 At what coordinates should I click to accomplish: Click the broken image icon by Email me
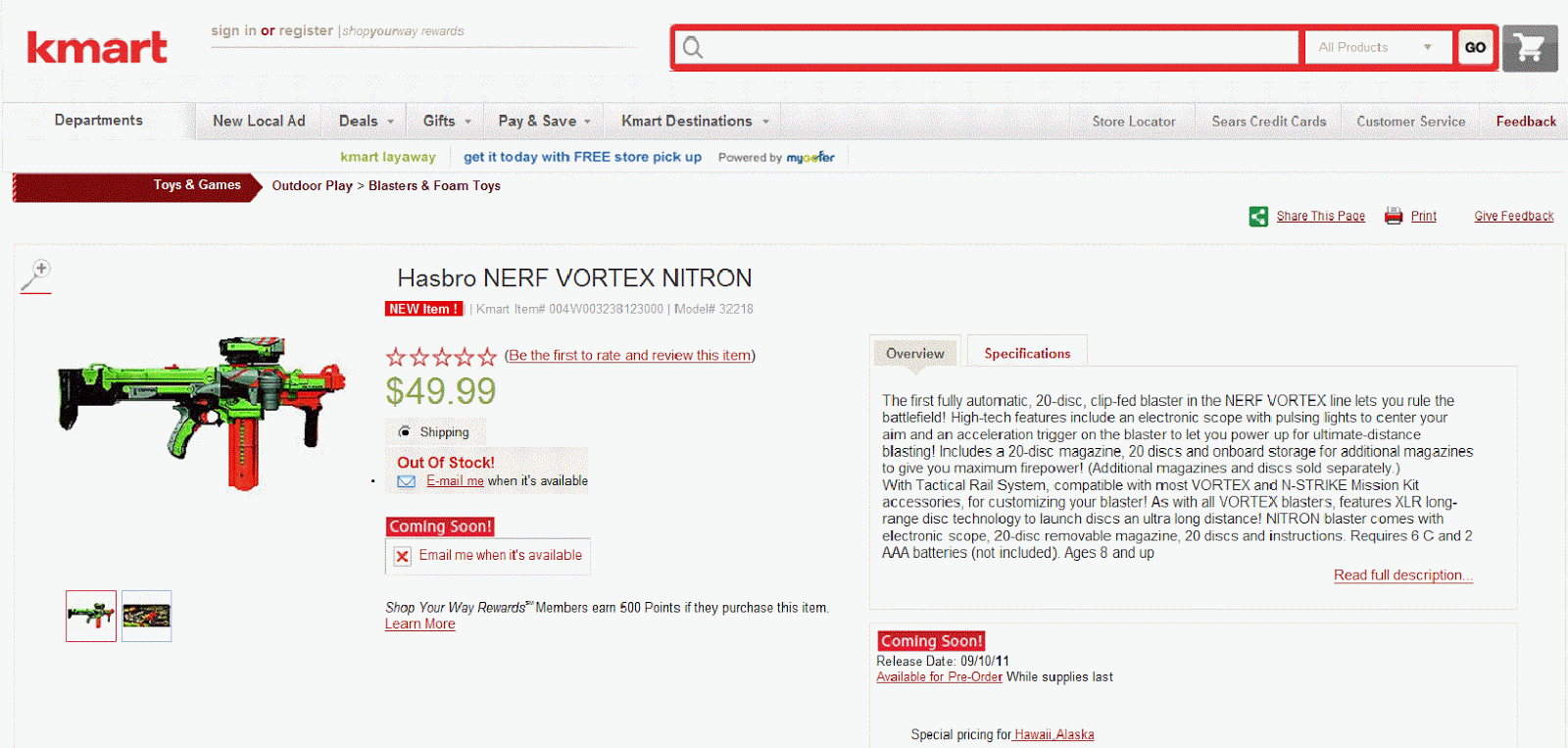click(x=402, y=556)
